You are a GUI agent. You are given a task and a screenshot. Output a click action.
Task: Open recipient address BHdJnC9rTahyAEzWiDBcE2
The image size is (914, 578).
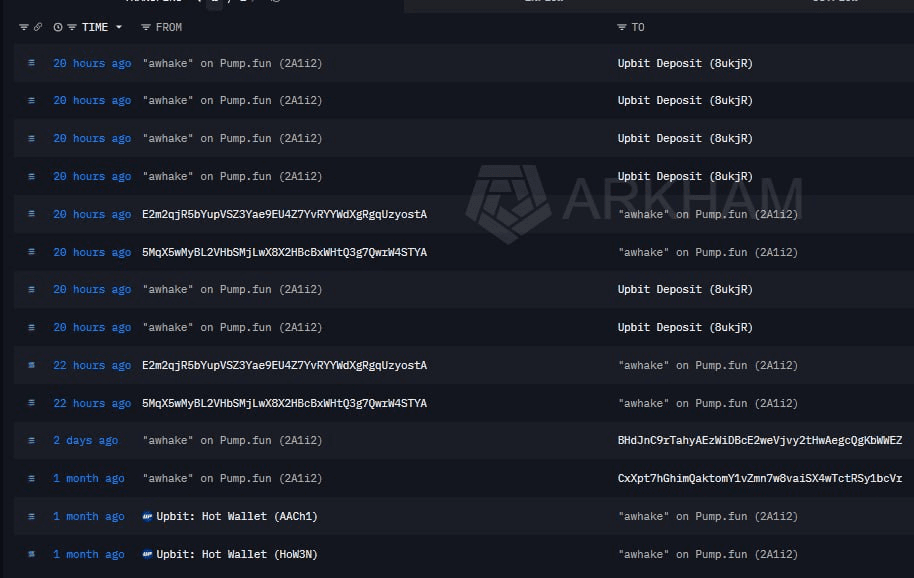760,440
